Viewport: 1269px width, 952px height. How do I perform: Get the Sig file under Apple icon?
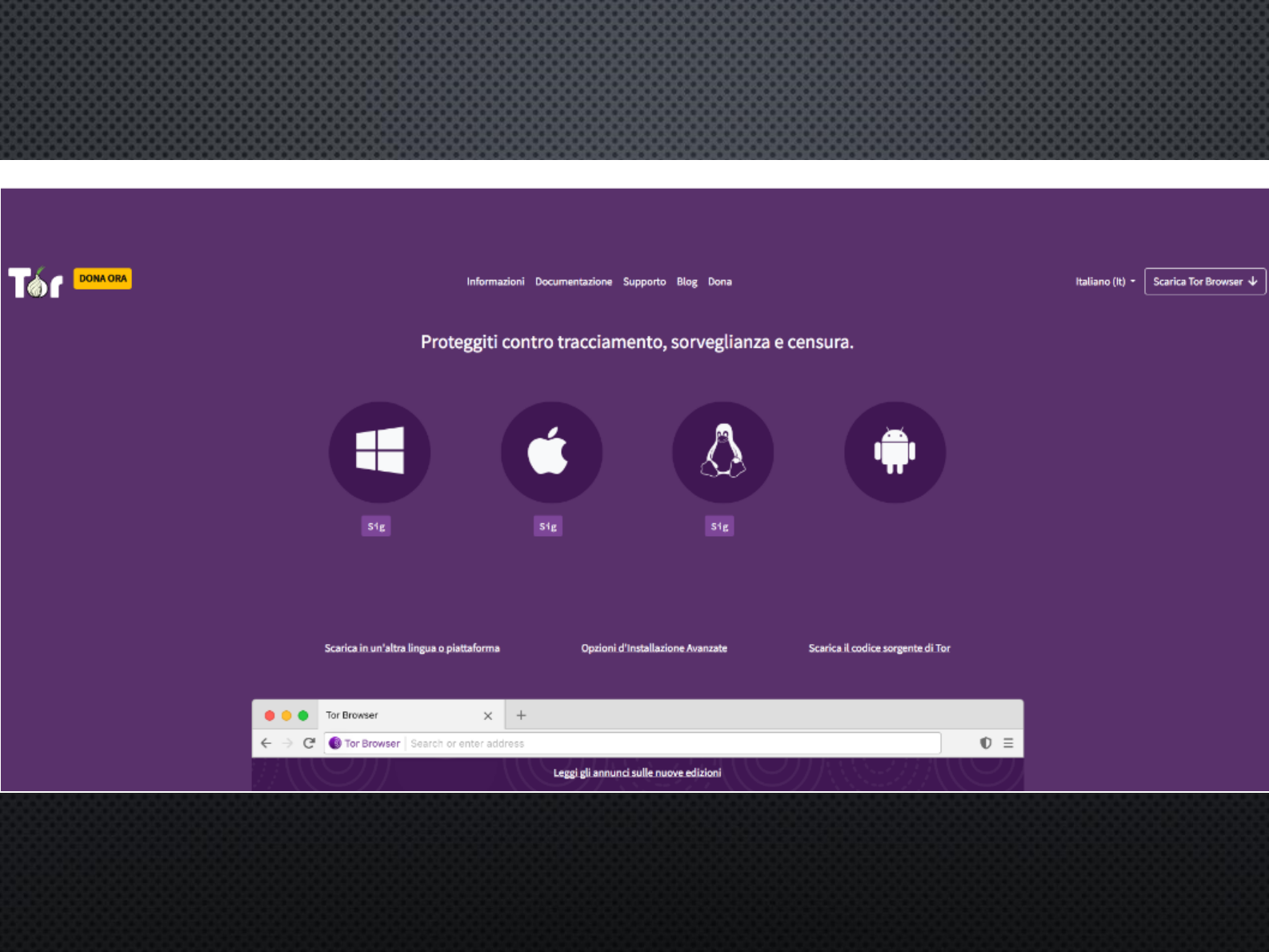(x=548, y=526)
